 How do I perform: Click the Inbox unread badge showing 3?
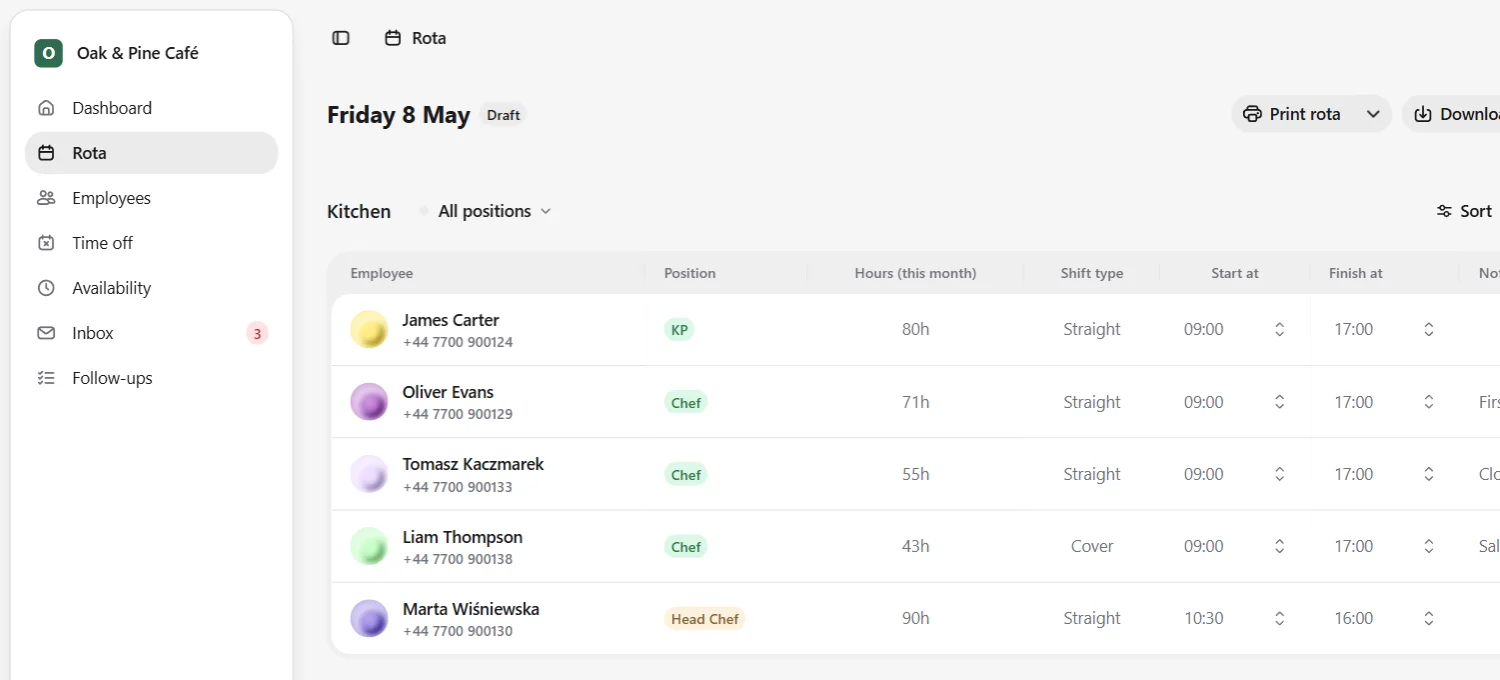(x=257, y=334)
